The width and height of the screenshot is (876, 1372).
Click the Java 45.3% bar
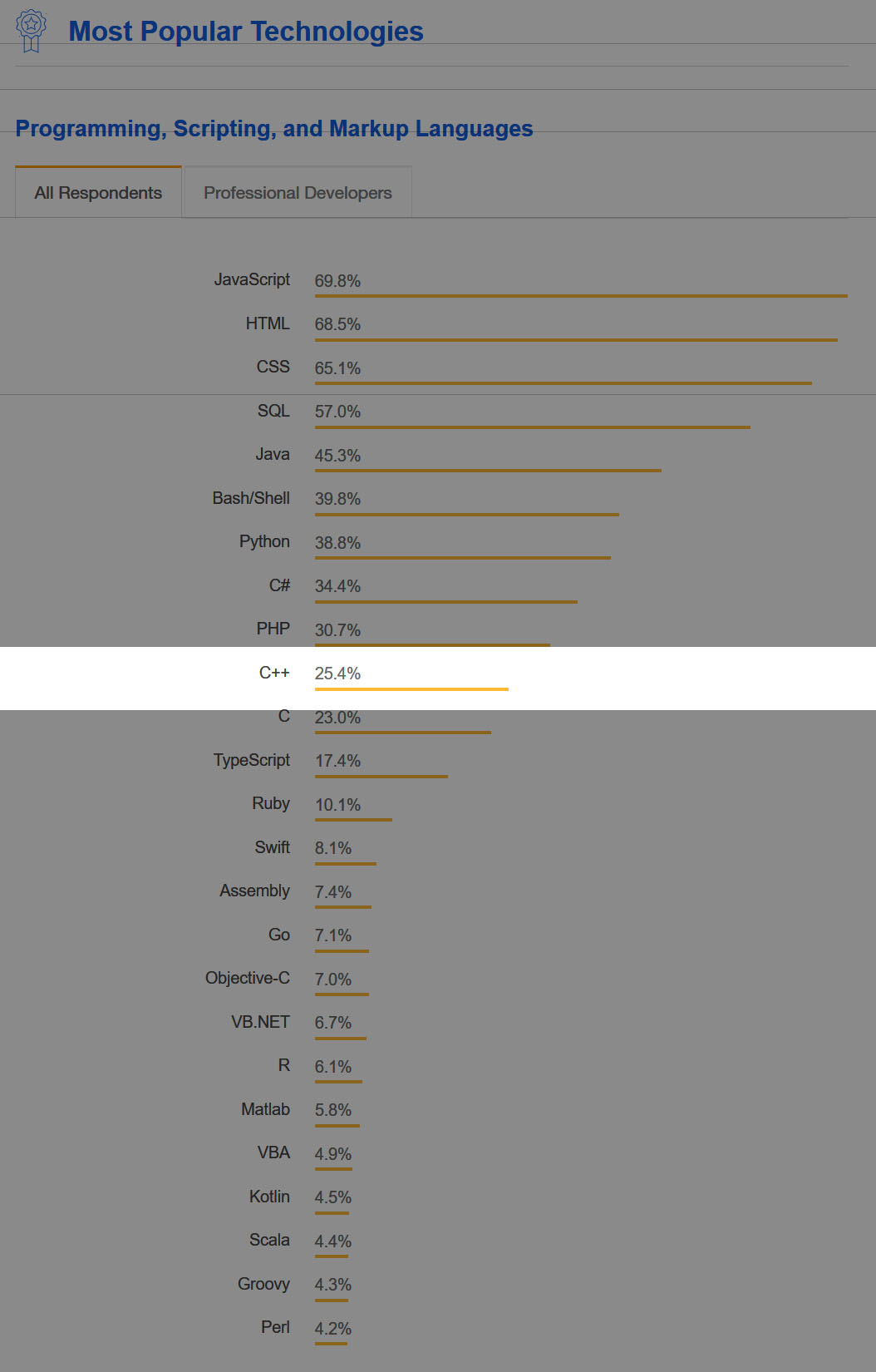488,471
